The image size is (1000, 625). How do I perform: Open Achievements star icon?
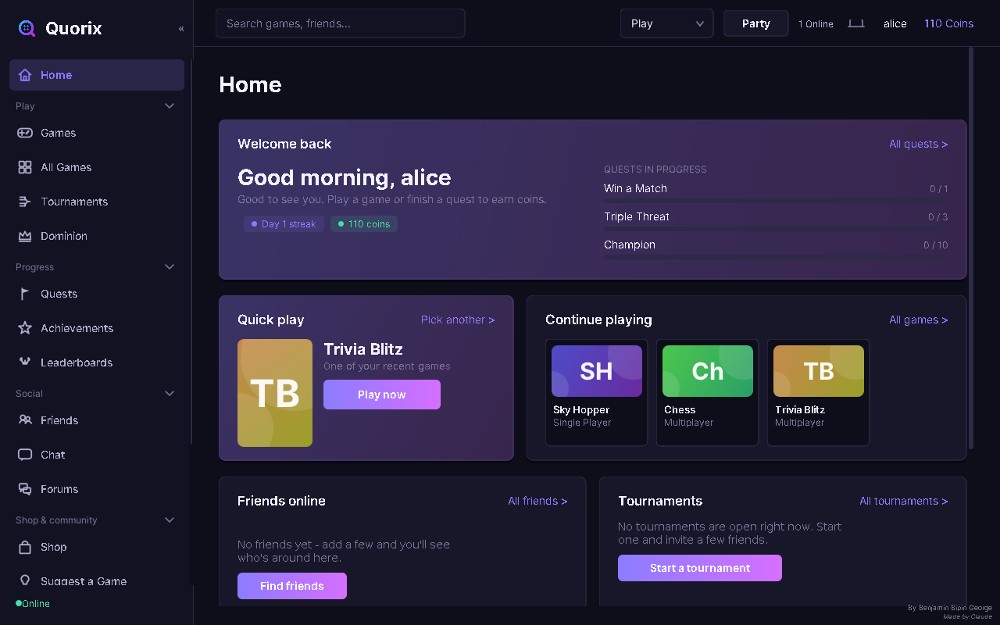(25, 328)
